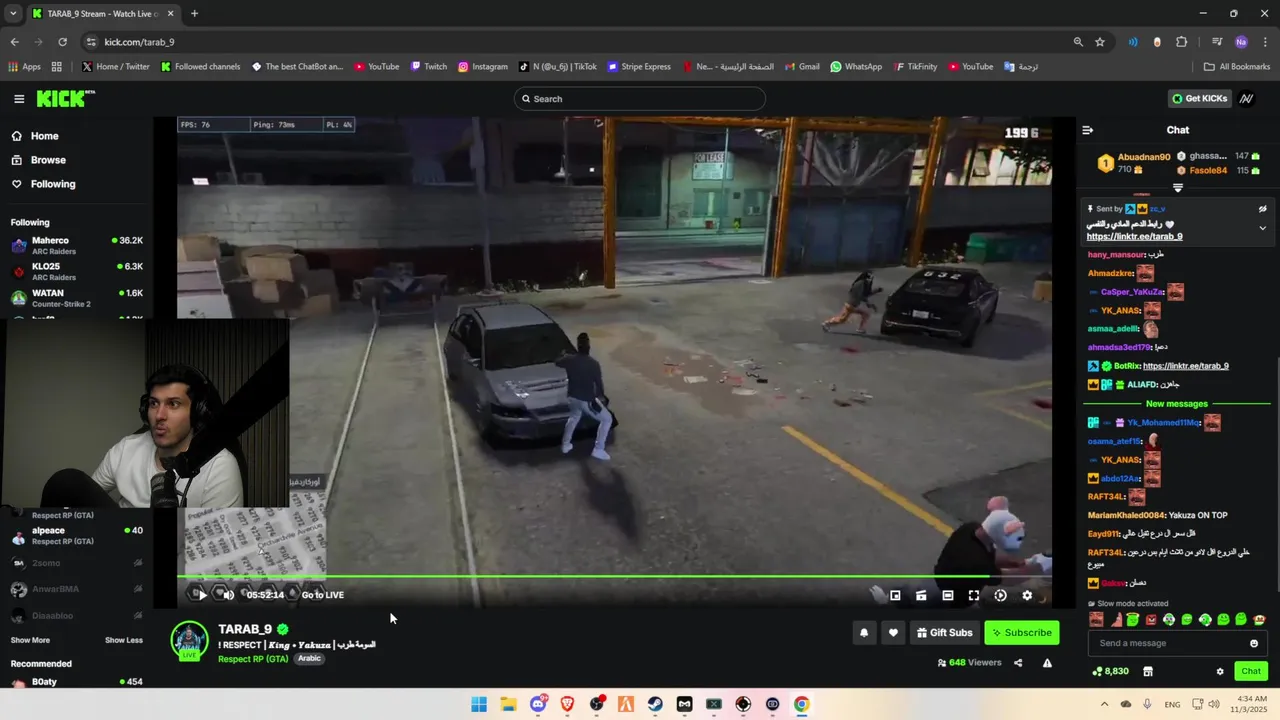Expand the chat leaderboard chevron
Screen dimensions: 1280x720
(1178, 188)
